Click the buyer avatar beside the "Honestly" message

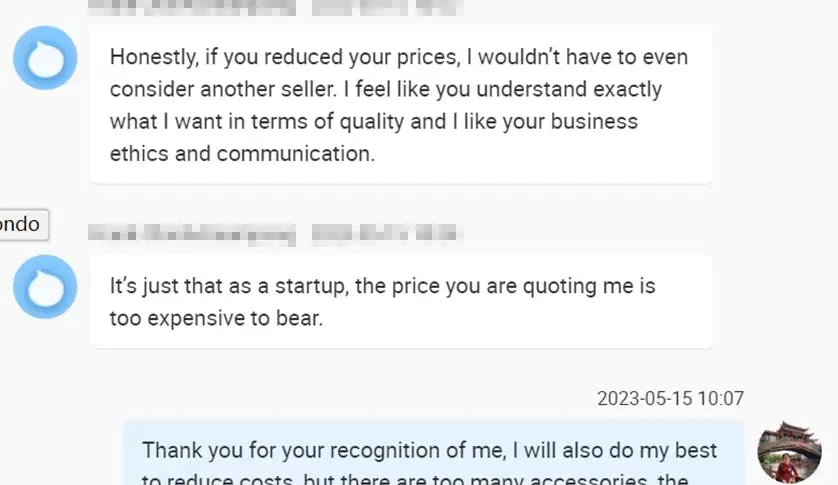point(45,58)
